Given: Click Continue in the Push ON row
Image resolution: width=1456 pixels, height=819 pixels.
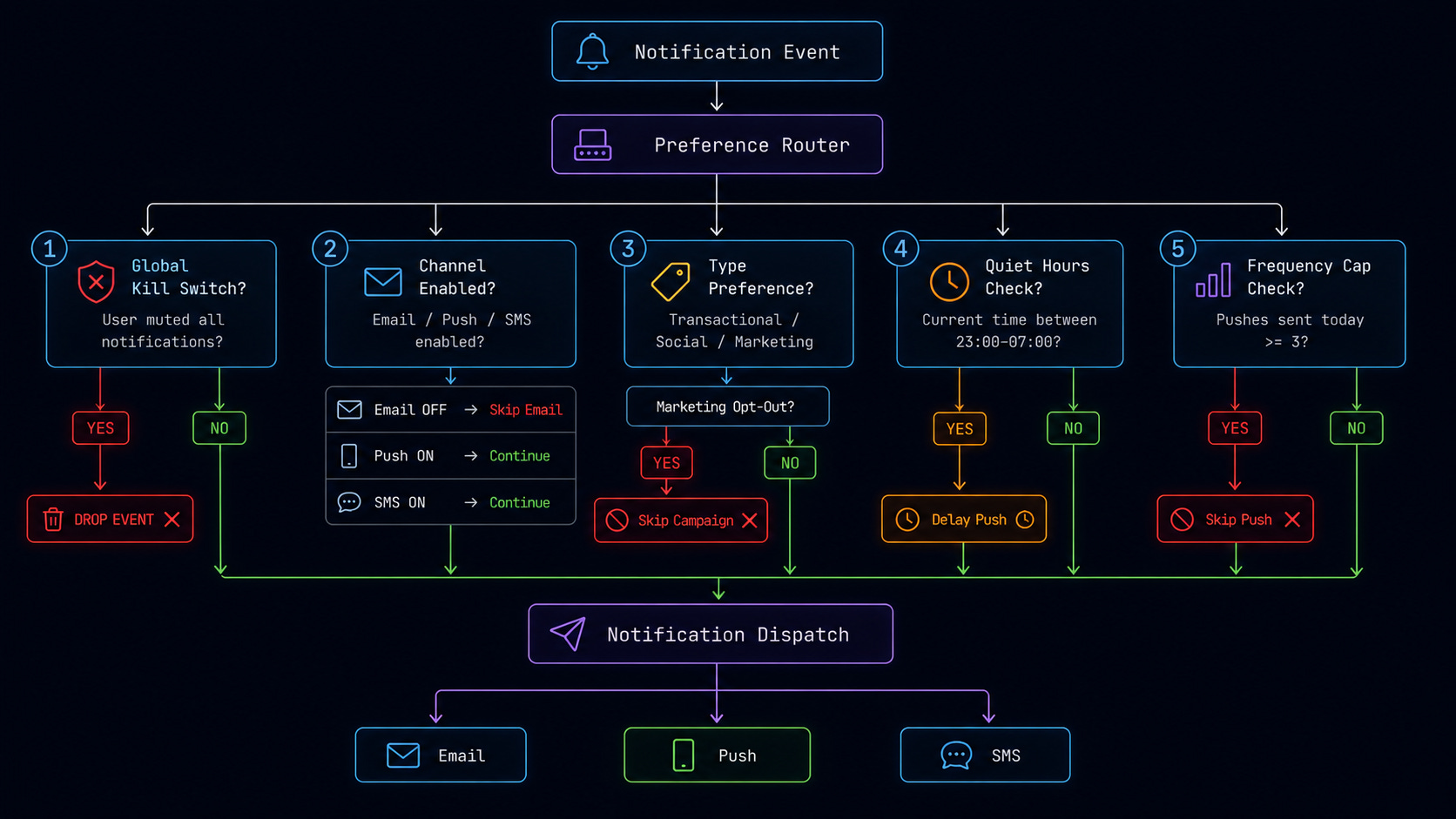Looking at the screenshot, I should pyautogui.click(x=520, y=456).
